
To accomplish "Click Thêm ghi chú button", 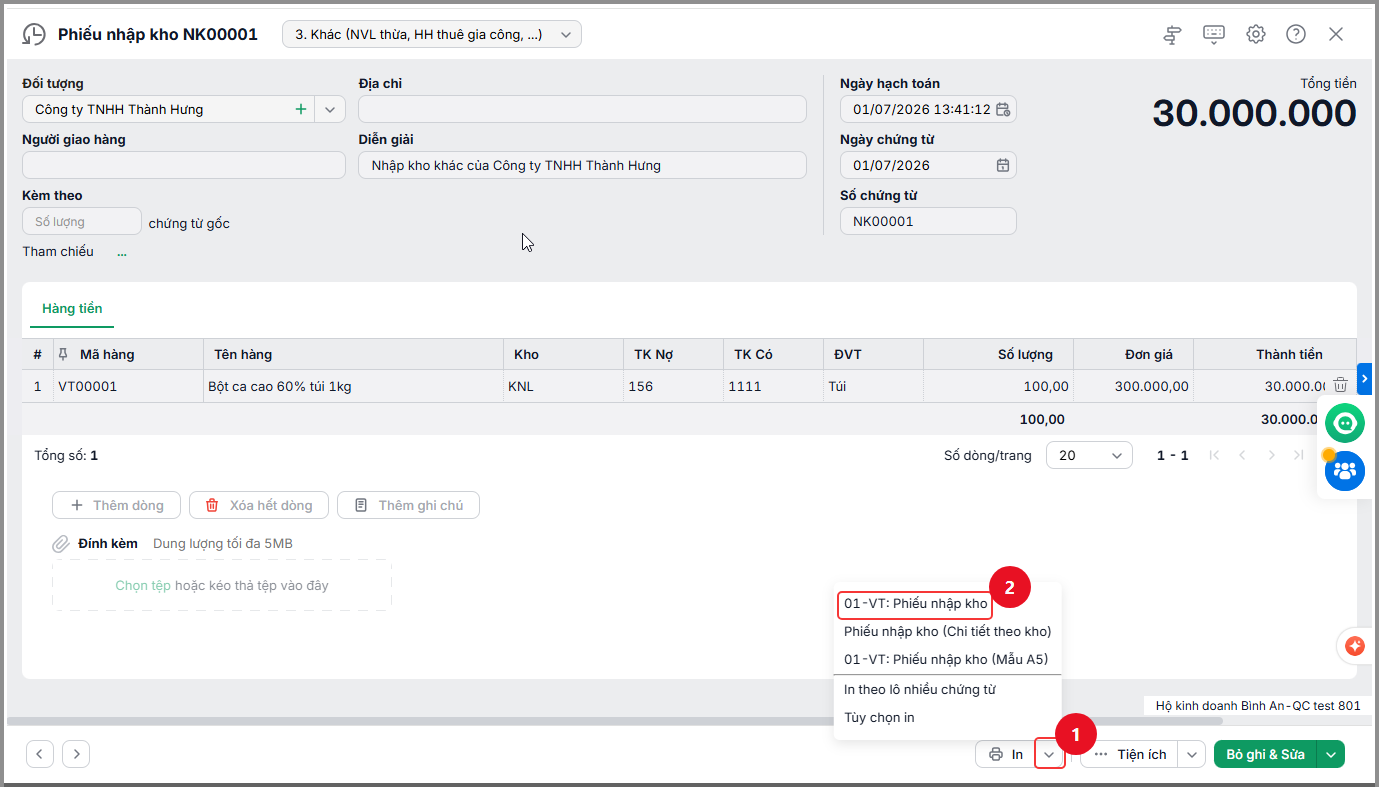I will (408, 505).
